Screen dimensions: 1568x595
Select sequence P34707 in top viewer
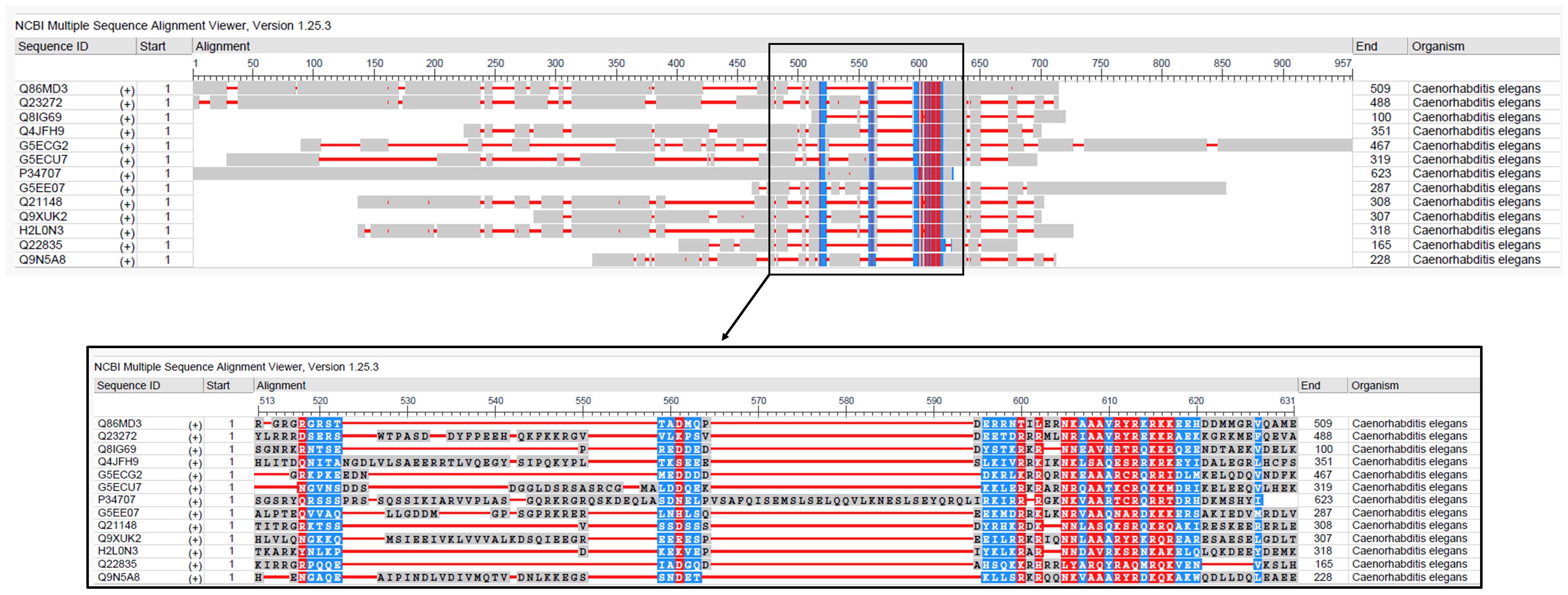click(40, 173)
